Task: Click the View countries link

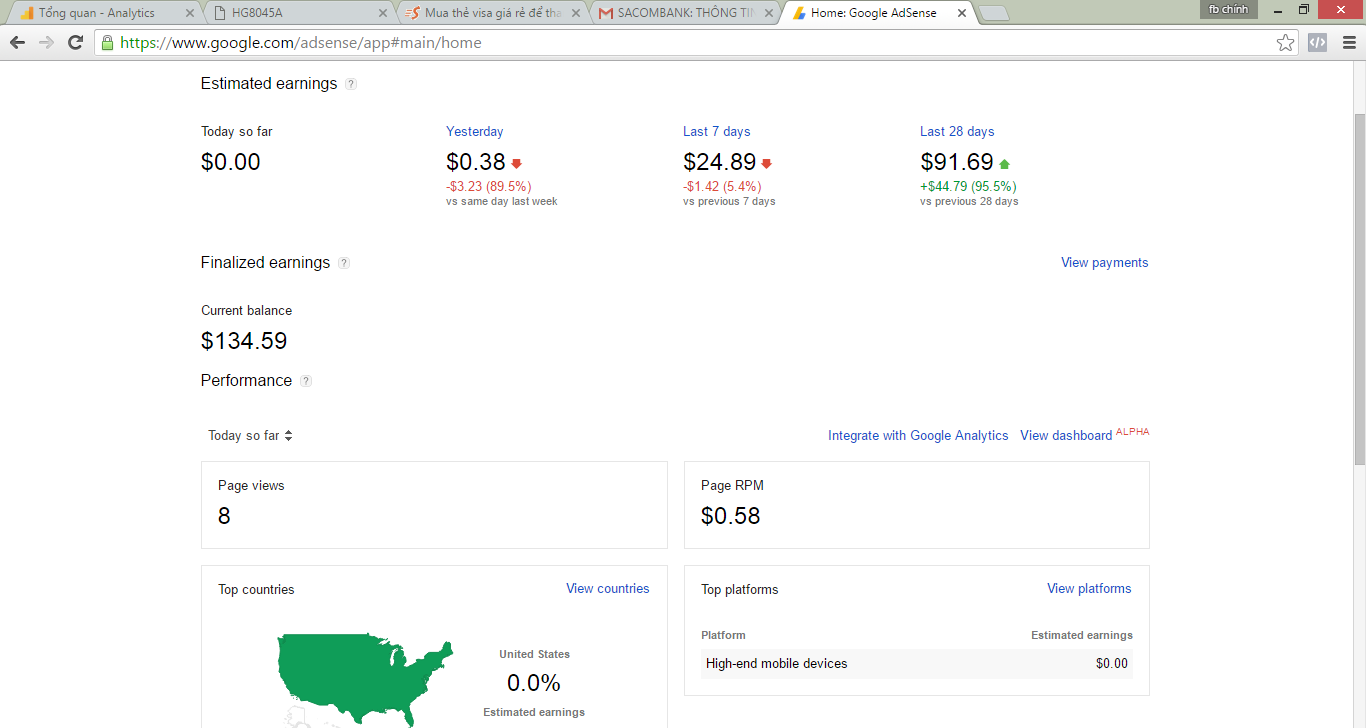Action: [607, 589]
